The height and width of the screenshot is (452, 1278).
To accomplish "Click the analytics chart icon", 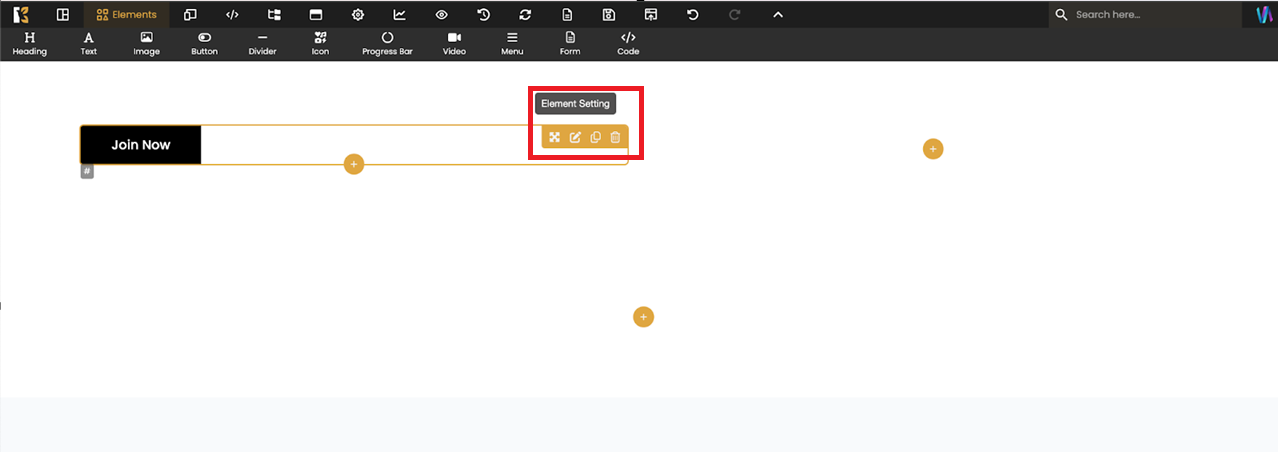I will tap(400, 15).
